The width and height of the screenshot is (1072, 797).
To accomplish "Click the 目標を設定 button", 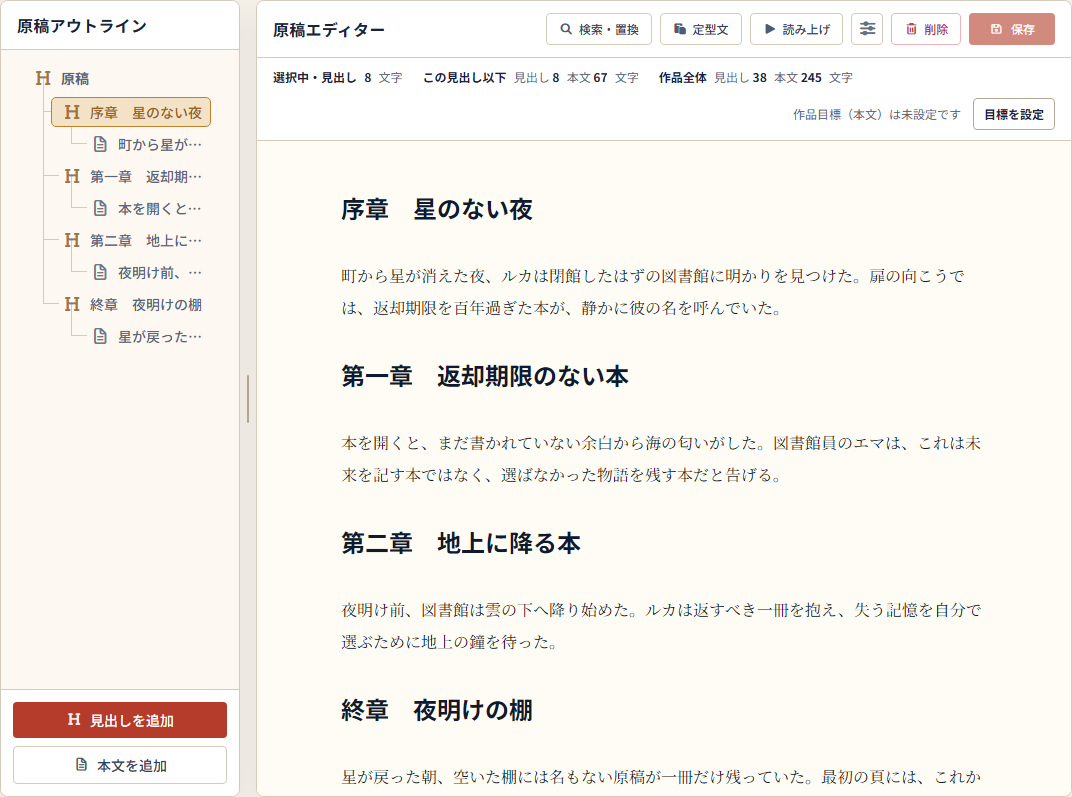I will 1013,114.
